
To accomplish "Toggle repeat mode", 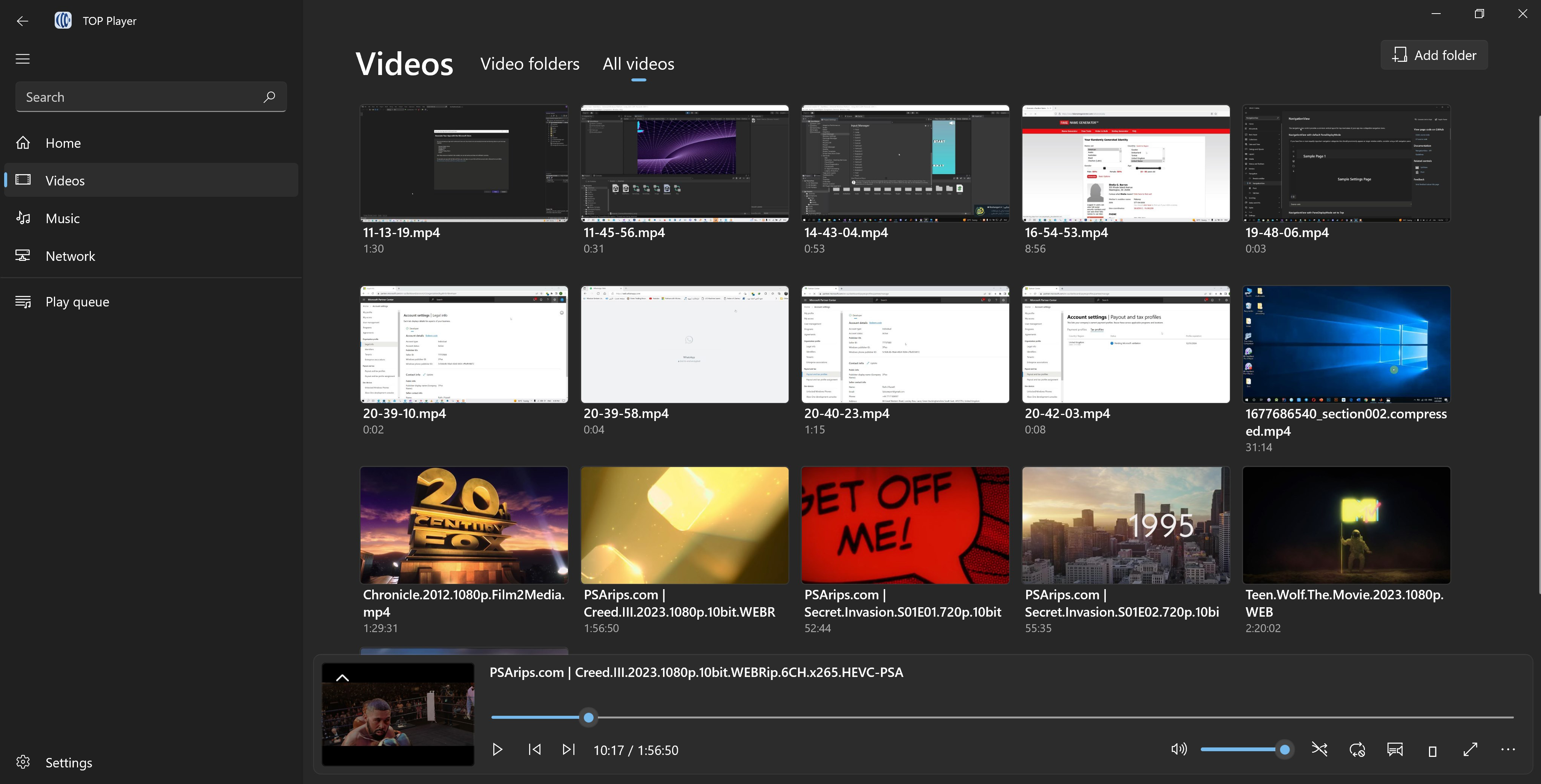I will tap(1357, 749).
